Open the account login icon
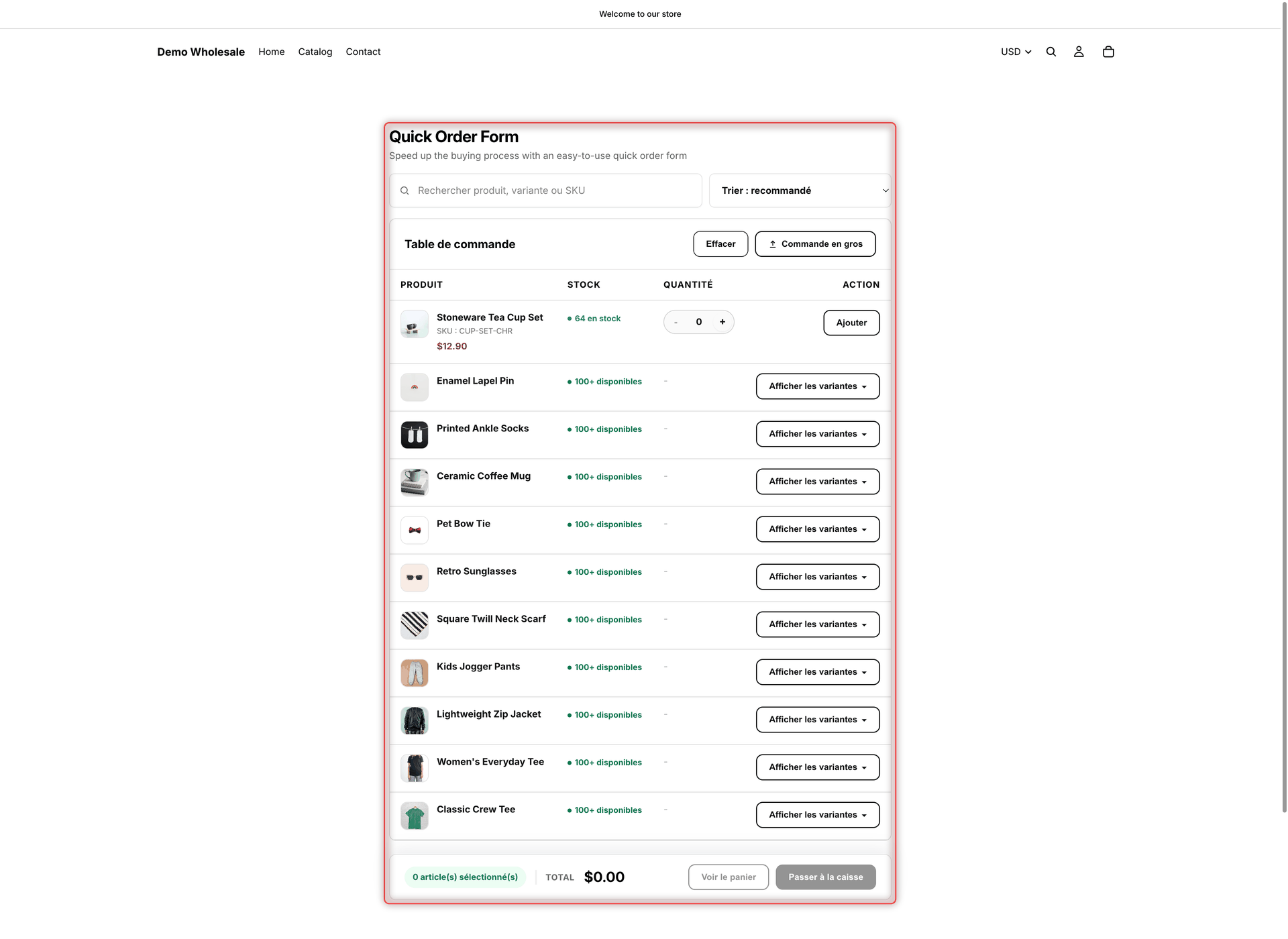Screen dimensions: 1288x939 1079,52
